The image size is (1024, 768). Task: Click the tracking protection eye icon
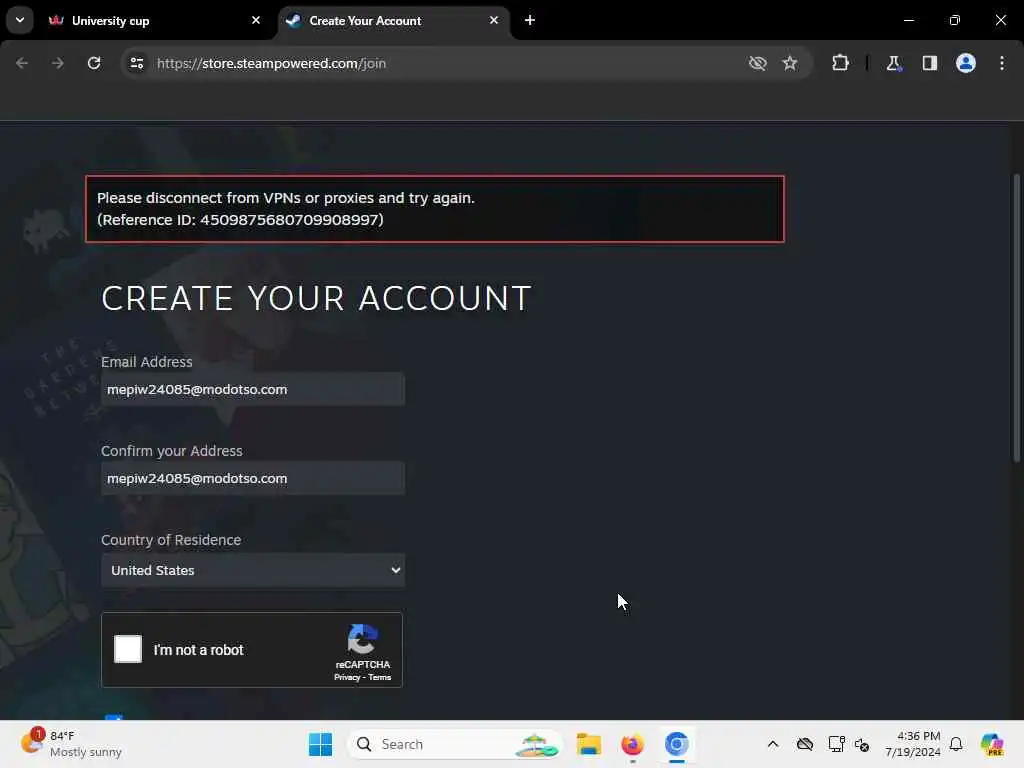757,63
